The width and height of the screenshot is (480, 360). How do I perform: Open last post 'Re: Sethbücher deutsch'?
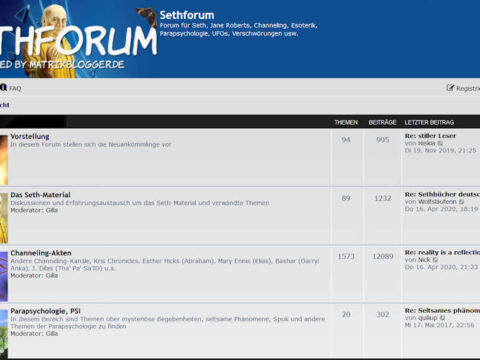click(442, 194)
